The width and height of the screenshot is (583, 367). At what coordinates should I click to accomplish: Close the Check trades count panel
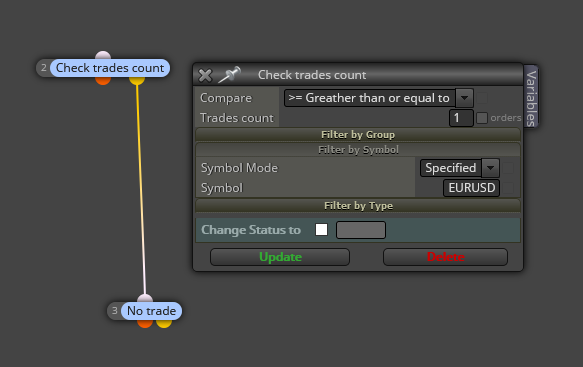coord(205,75)
